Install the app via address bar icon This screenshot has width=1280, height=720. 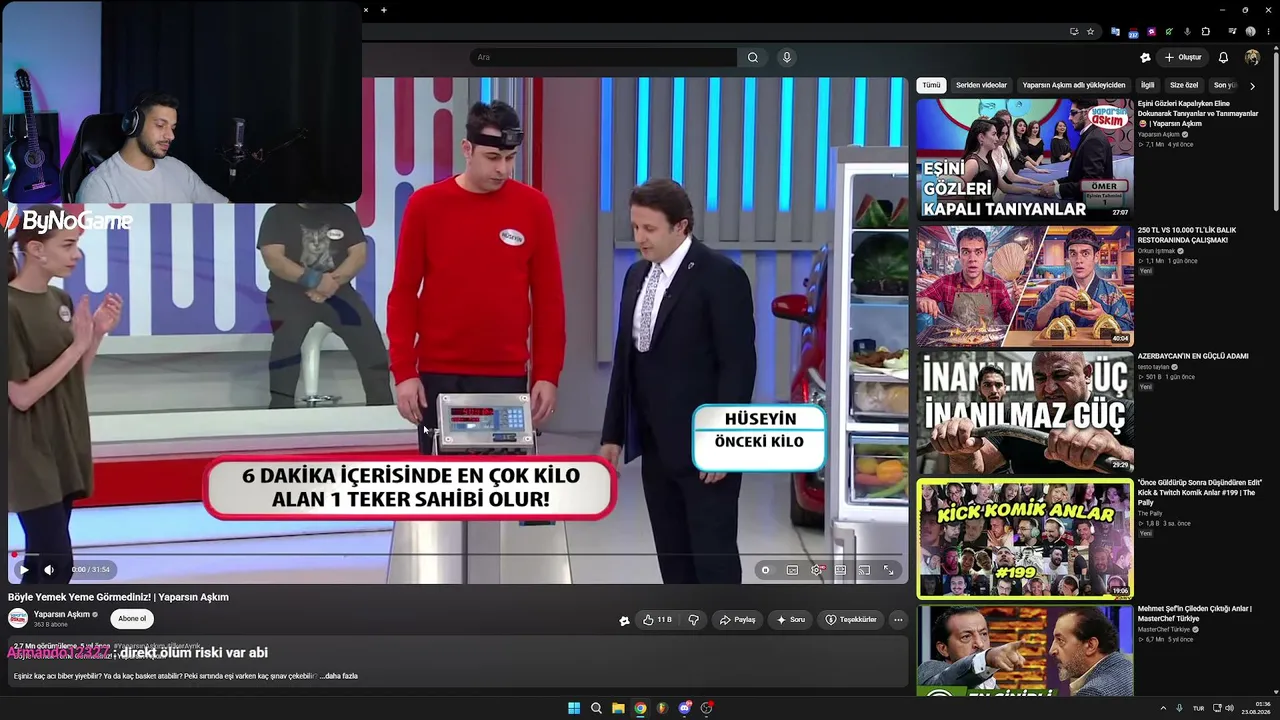(1074, 31)
